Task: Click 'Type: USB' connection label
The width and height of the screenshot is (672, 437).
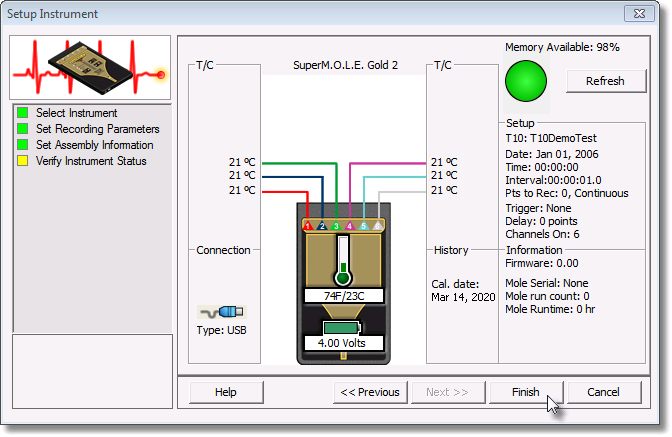Action: tap(222, 330)
